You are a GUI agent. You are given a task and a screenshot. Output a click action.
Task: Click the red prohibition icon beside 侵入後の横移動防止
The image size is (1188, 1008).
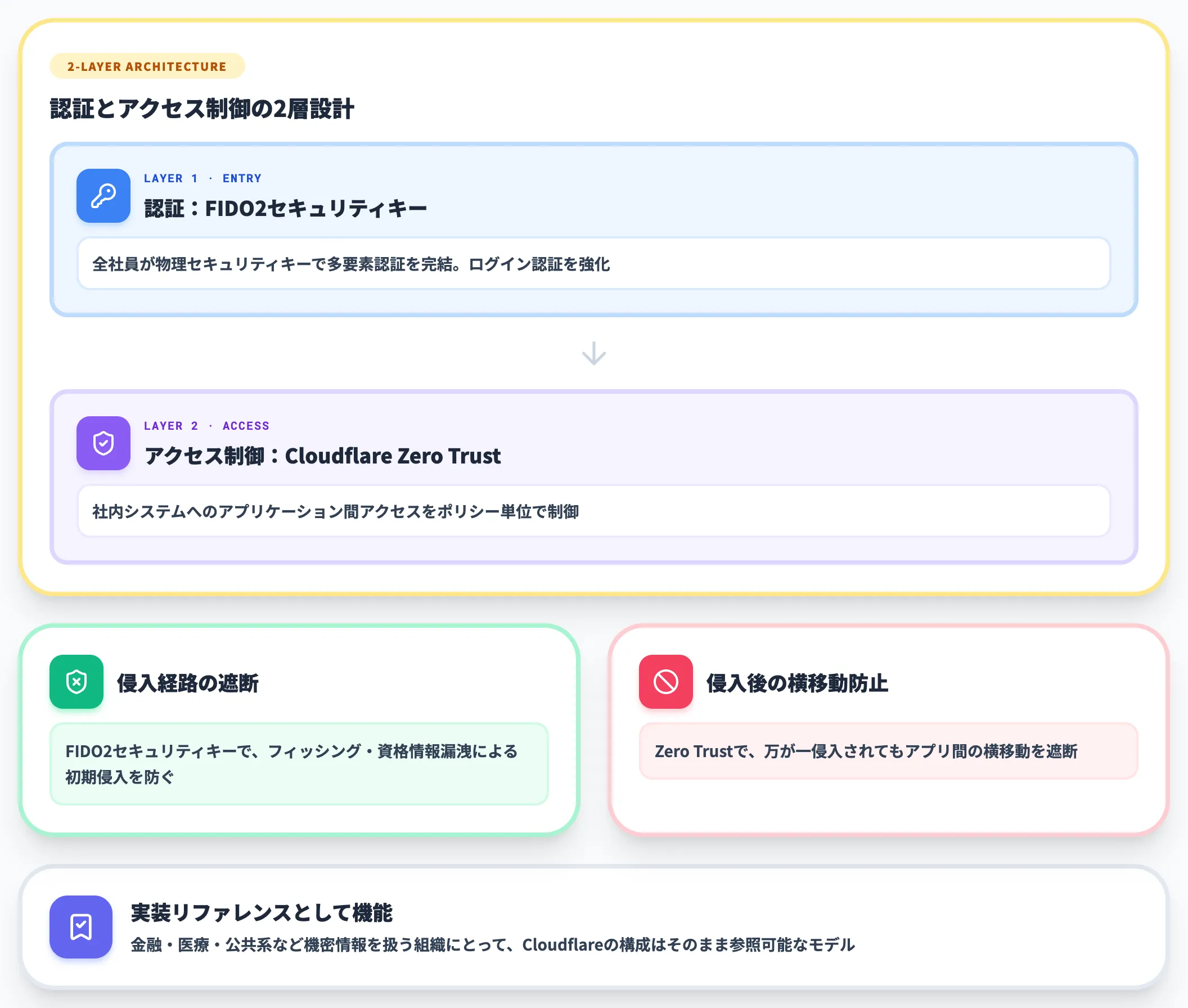[665, 682]
